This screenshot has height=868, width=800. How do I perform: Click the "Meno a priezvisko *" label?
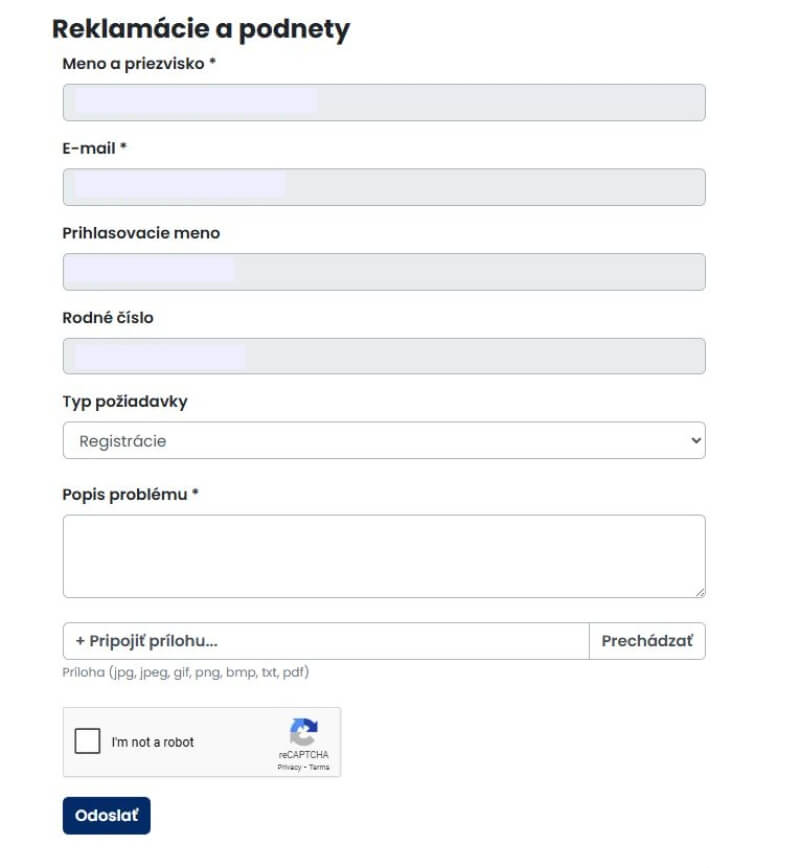point(139,63)
